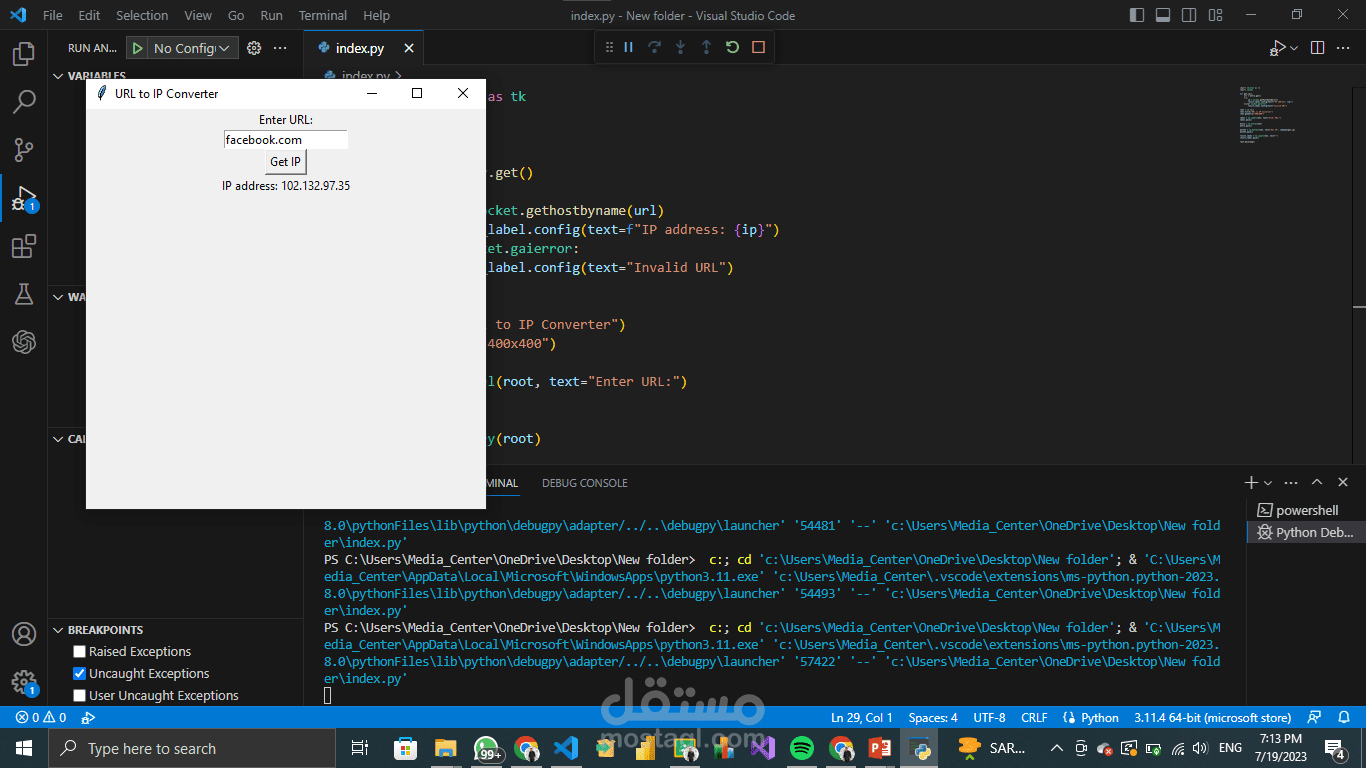The height and width of the screenshot is (768, 1366).
Task: Restart the debug session
Action: pos(733,47)
